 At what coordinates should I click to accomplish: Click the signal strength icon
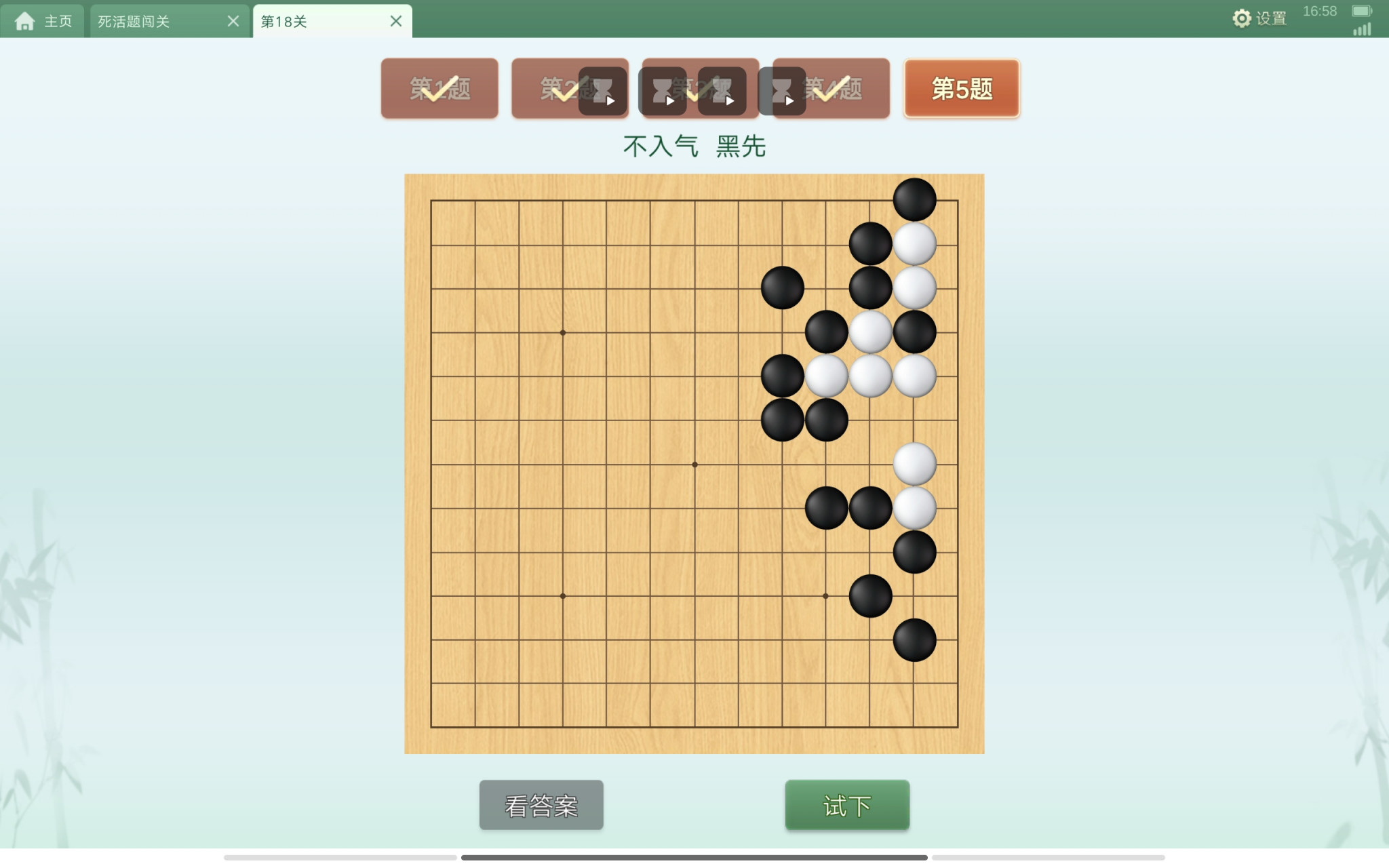coord(1362,29)
